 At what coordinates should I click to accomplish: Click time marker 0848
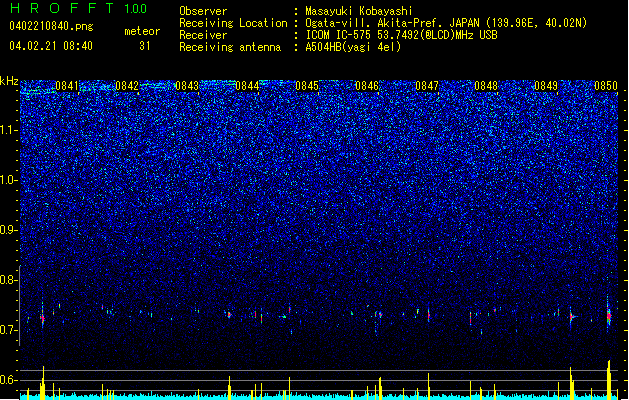pyautogui.click(x=486, y=86)
